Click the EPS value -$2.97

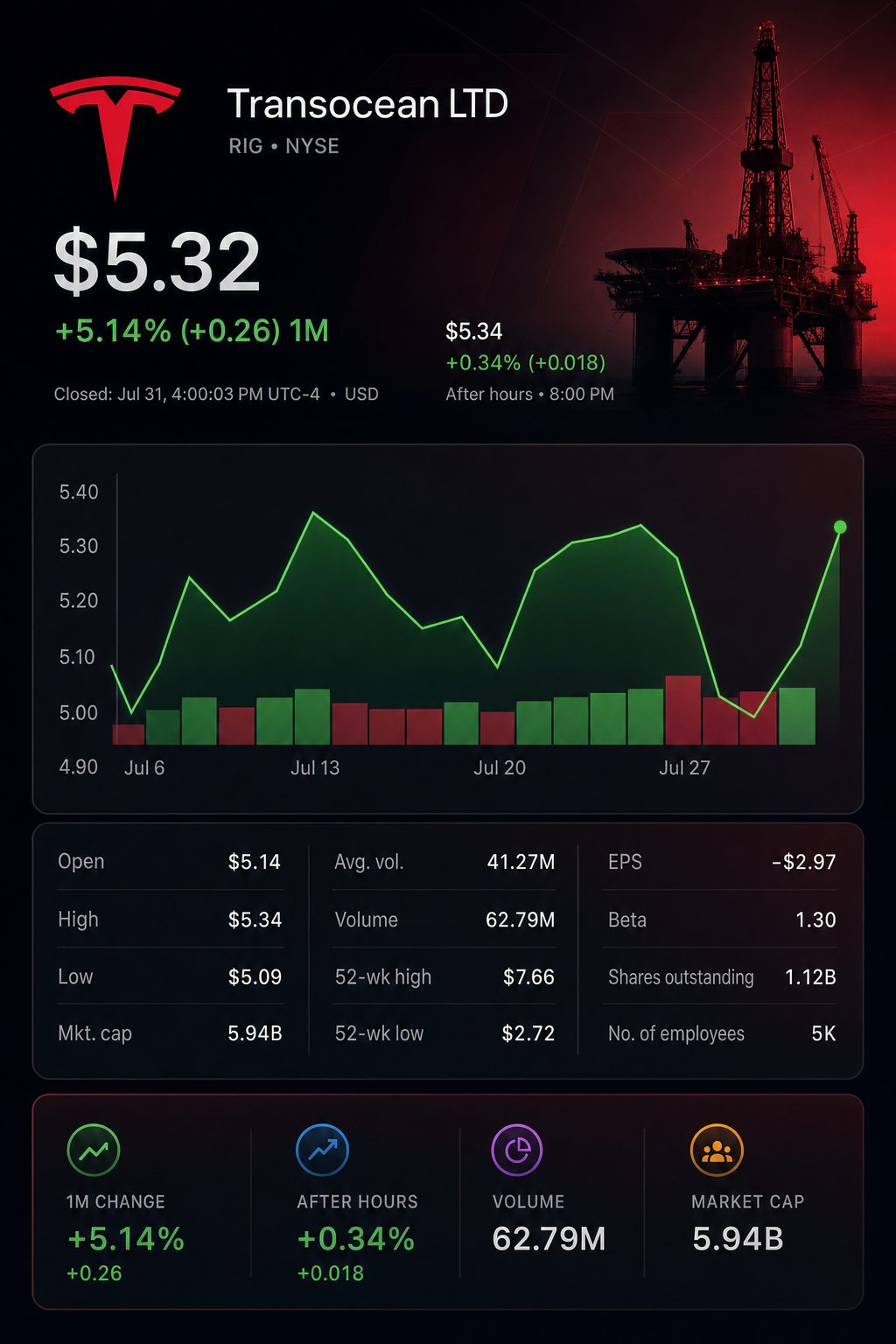tap(804, 862)
